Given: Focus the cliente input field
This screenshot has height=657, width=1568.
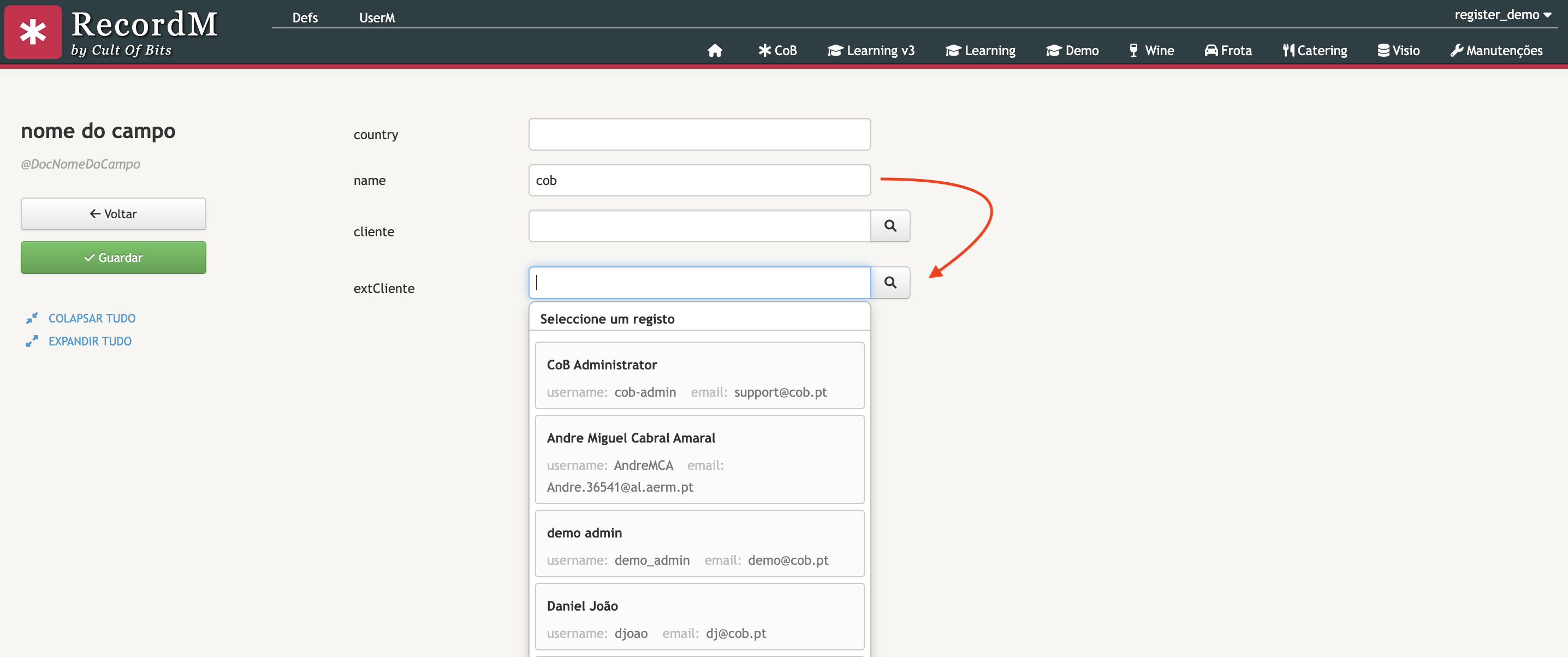Looking at the screenshot, I should [699, 226].
